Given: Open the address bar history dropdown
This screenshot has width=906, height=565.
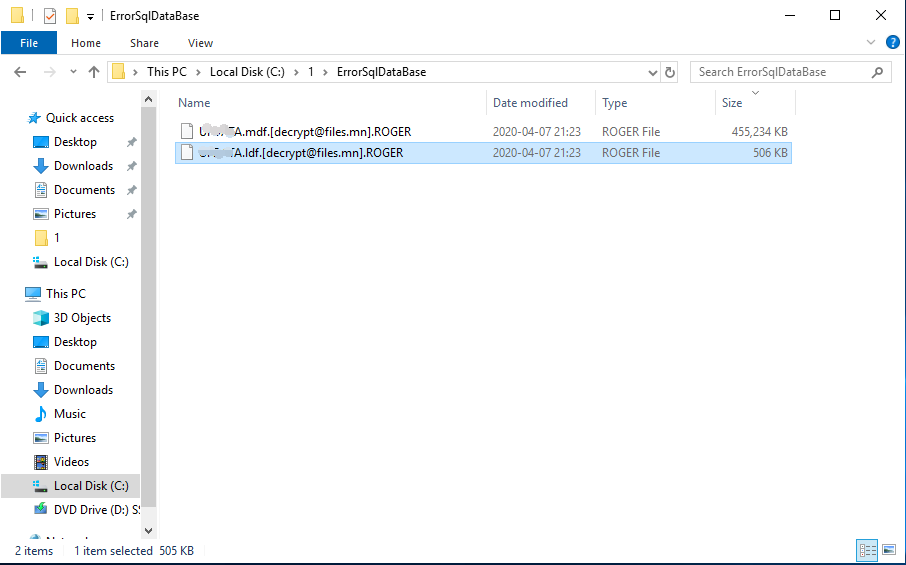Looking at the screenshot, I should coord(652,73).
